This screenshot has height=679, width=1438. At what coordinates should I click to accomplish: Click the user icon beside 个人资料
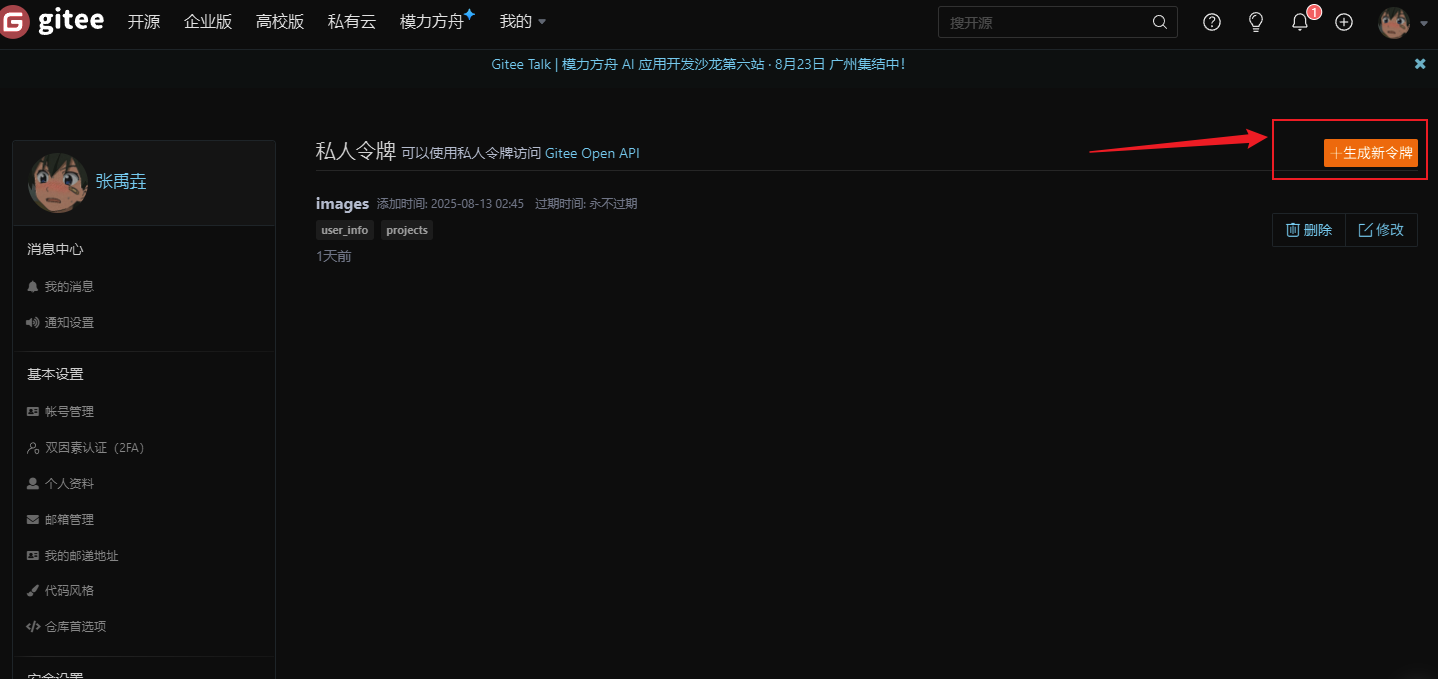(x=33, y=484)
